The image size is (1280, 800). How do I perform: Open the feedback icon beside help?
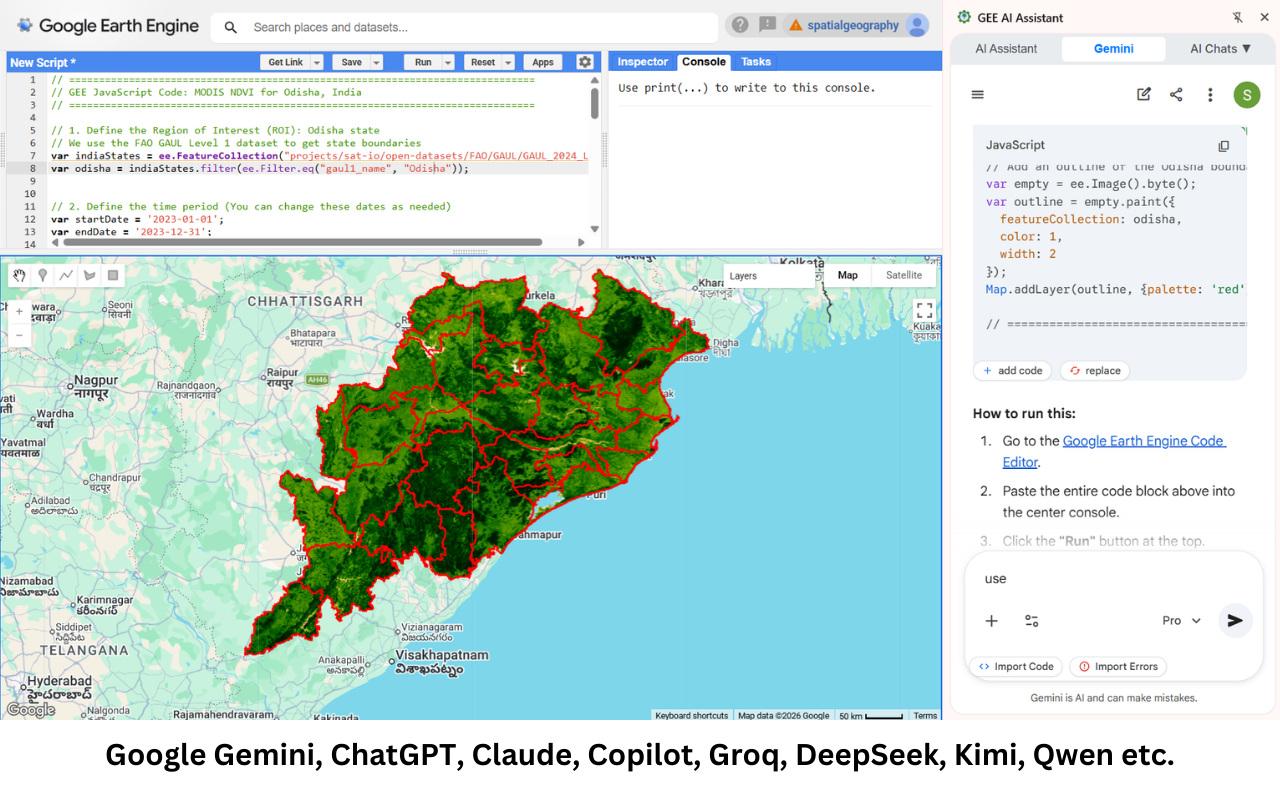(767, 25)
